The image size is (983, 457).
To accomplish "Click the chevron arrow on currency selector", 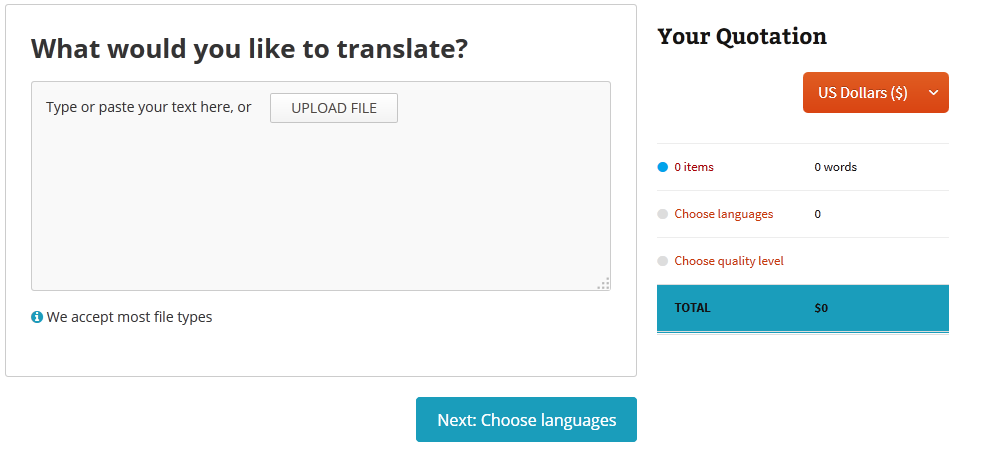I will [x=933, y=93].
